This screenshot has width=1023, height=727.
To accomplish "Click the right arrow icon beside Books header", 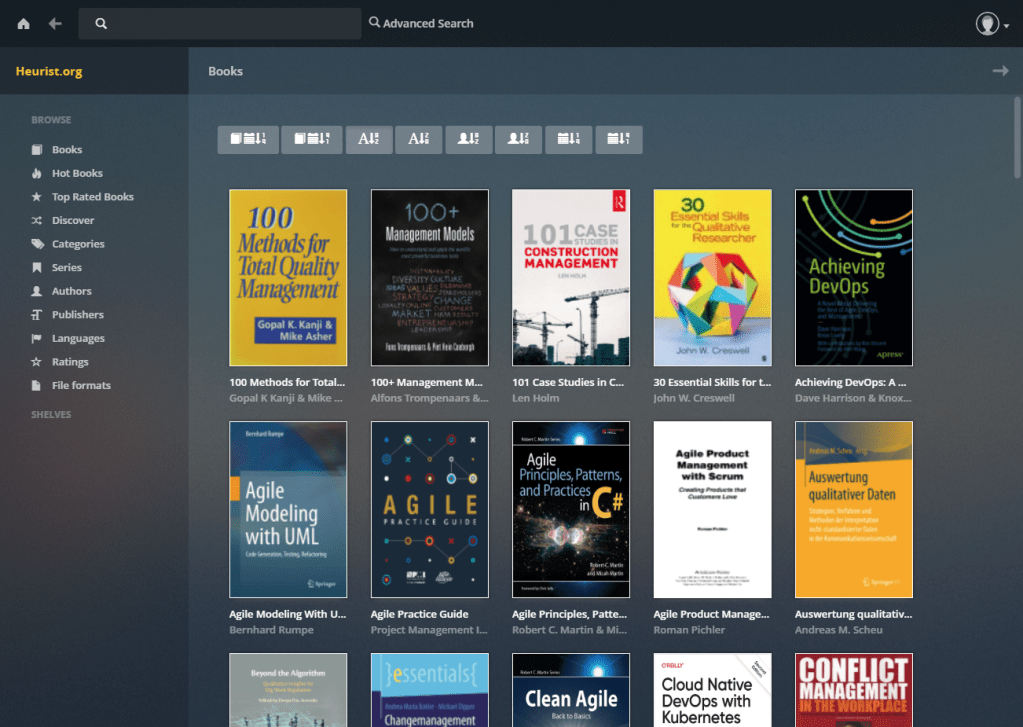I will tap(999, 71).
